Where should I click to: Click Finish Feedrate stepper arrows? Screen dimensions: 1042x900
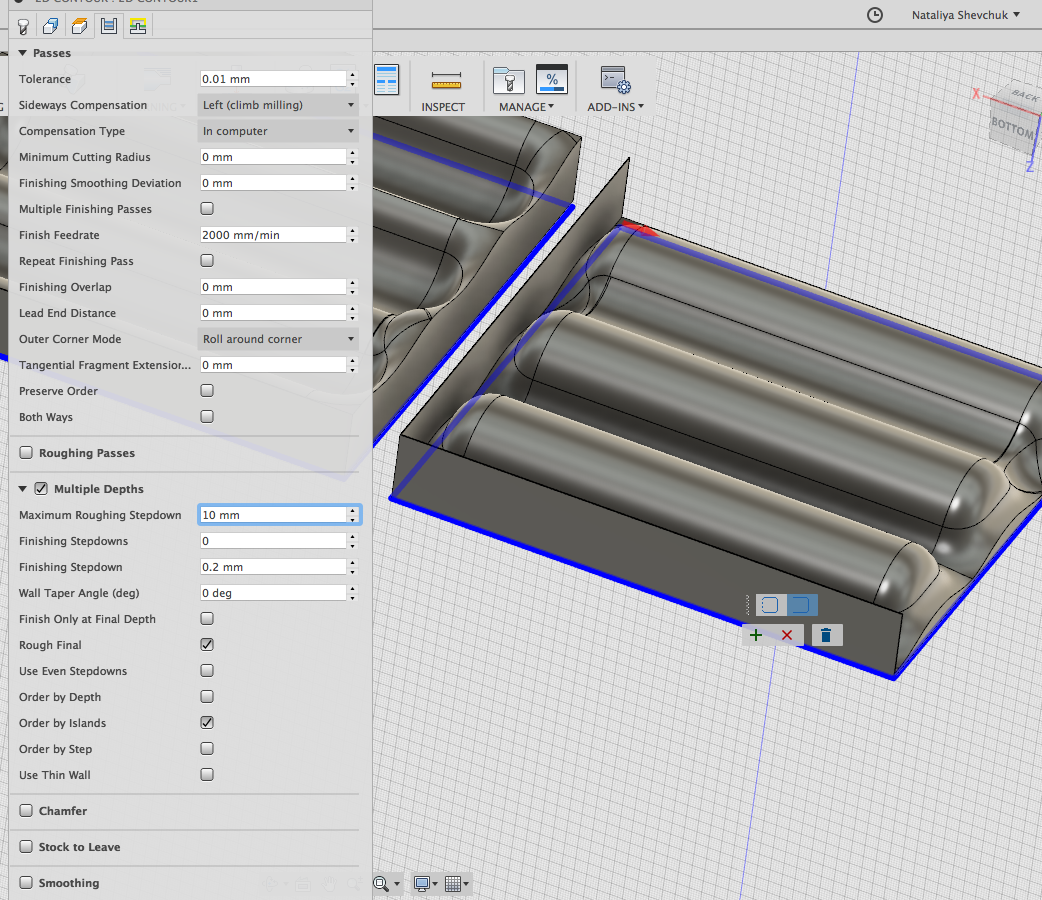[x=353, y=235]
